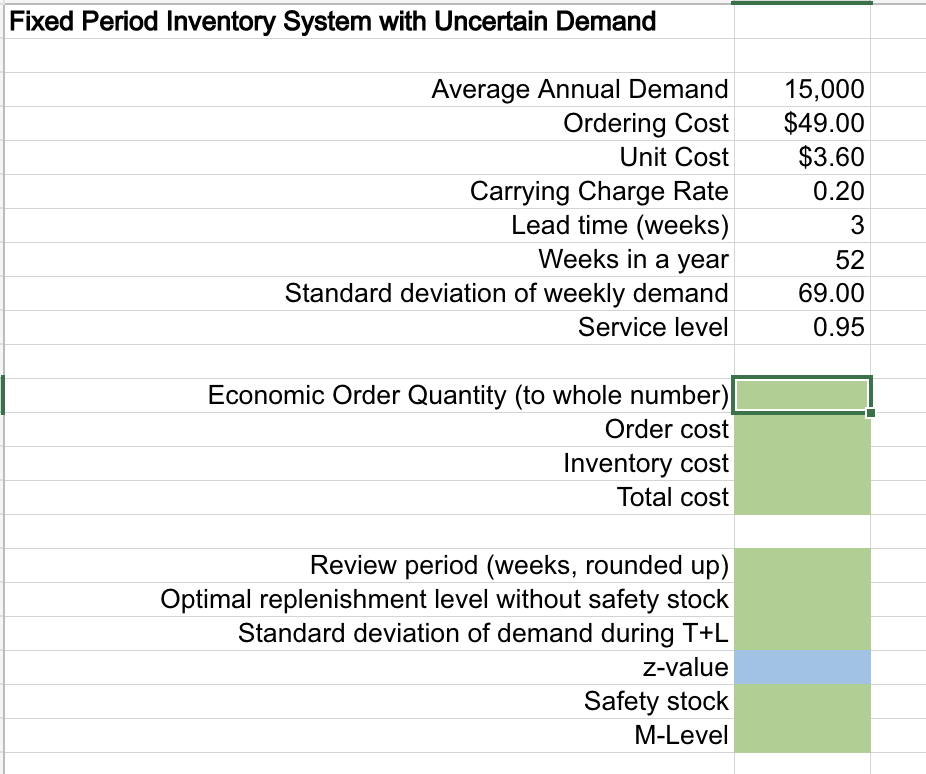Select the Unit Cost cell showing $3.60
This screenshot has height=774, width=926.
pyautogui.click(x=801, y=157)
